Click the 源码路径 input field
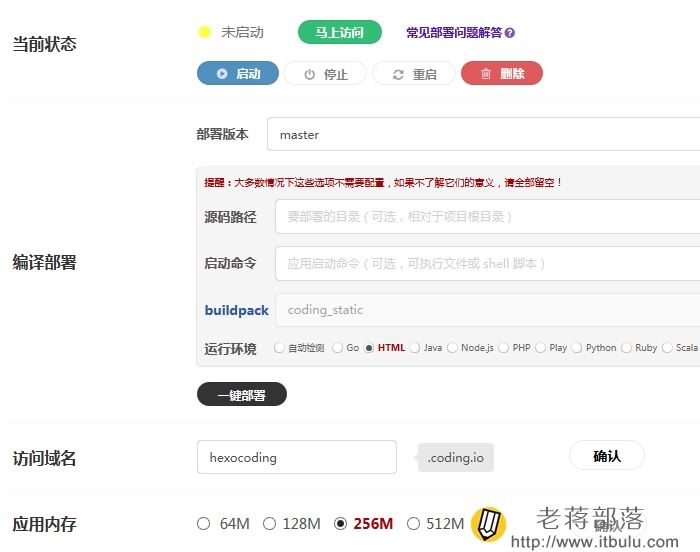 (487, 217)
